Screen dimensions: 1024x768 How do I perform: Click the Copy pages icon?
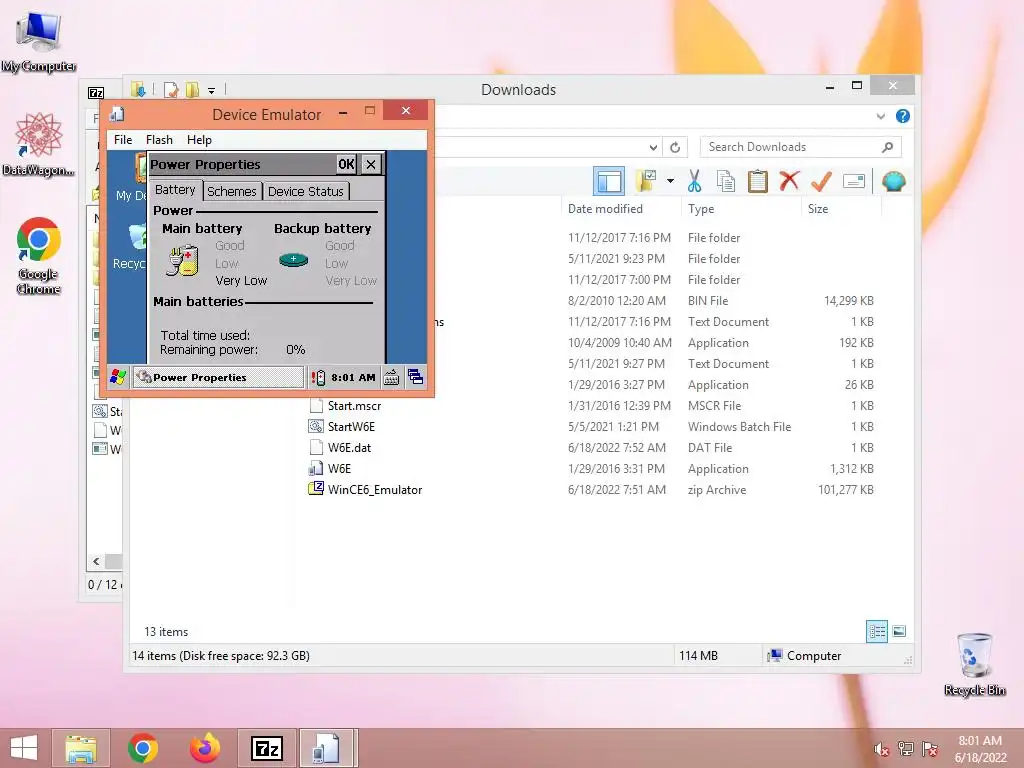pos(726,181)
